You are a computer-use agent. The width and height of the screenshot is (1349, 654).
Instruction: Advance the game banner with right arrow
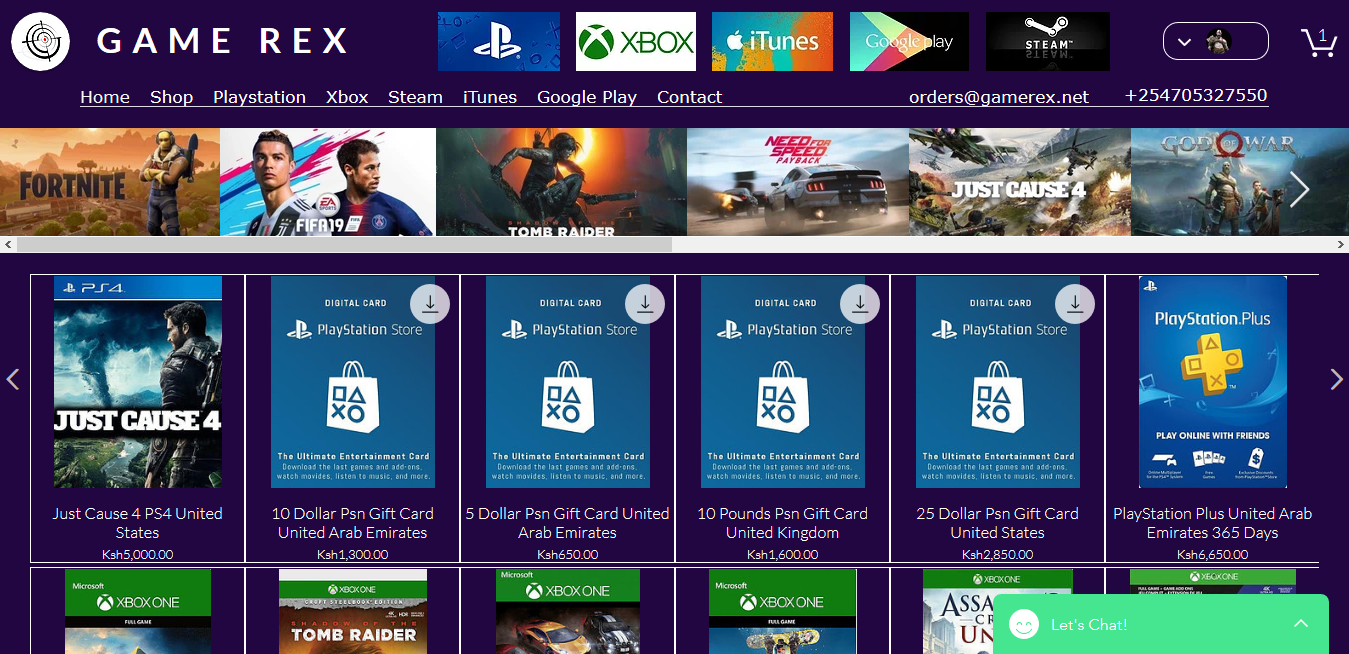(1299, 189)
